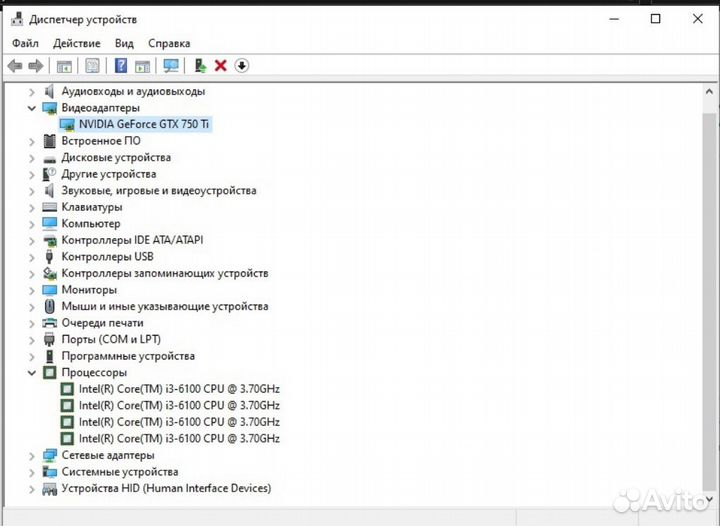Select the Мониторы tree item
This screenshot has width=720, height=526.
[88, 290]
